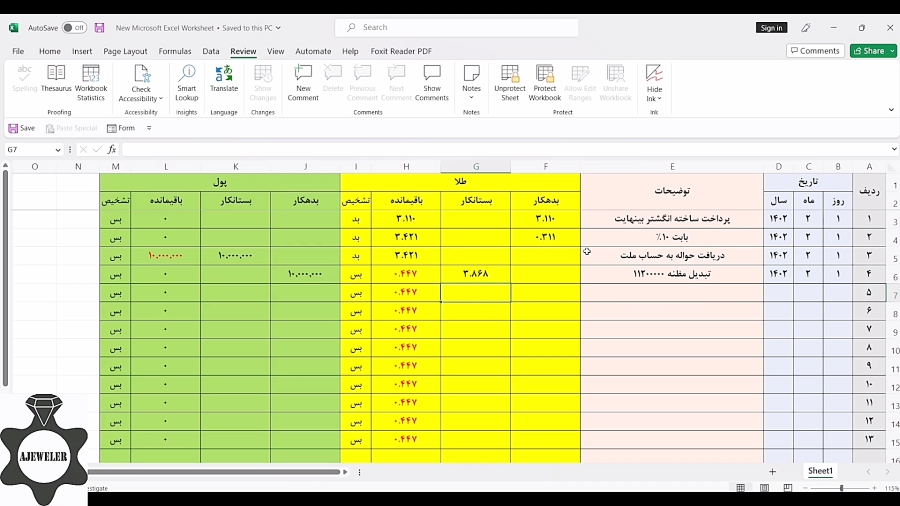Expand the Hide Ink dropdown
900x506 pixels.
654,83
